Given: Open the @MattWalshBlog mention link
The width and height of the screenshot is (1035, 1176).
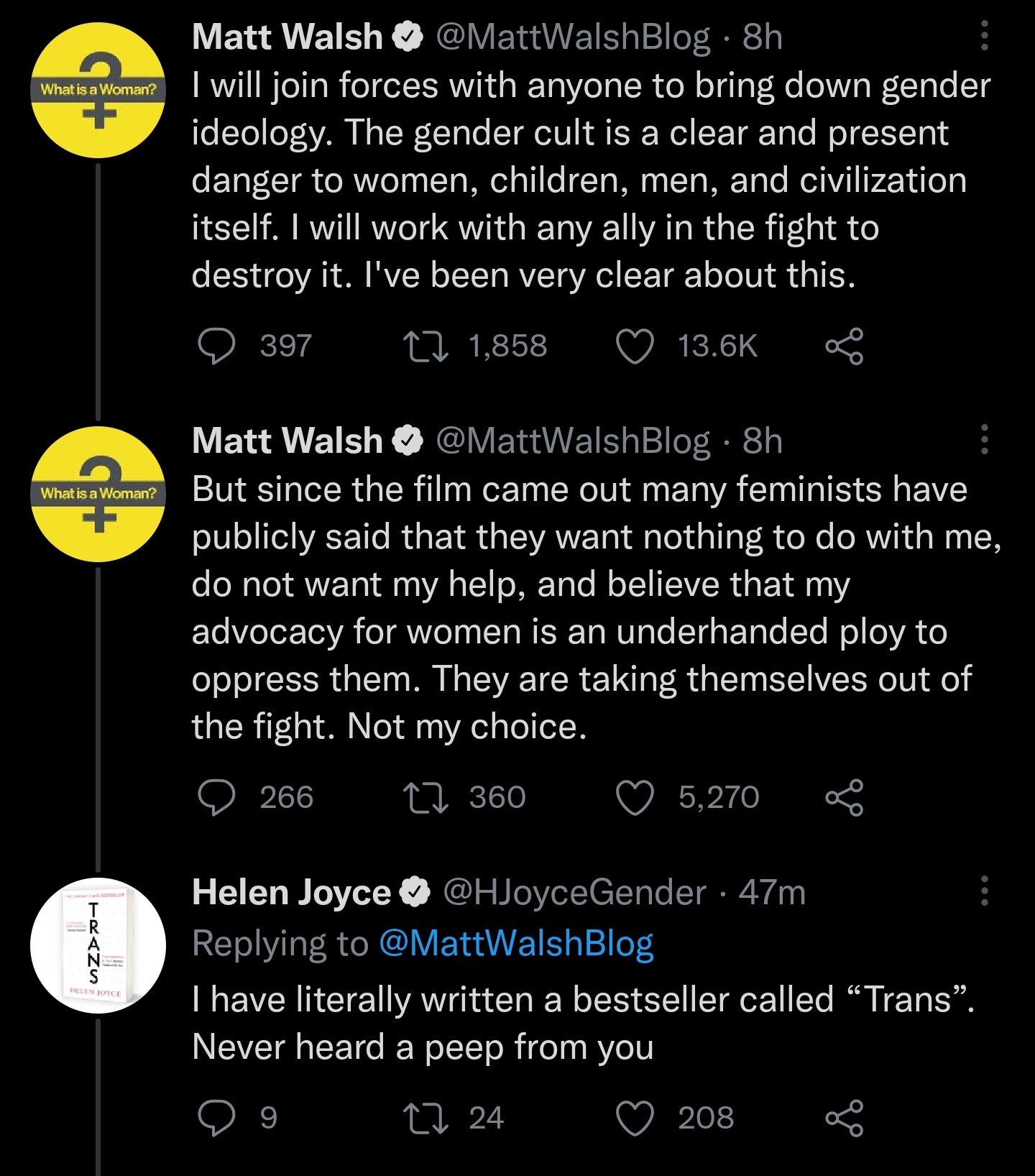Looking at the screenshot, I should (x=516, y=943).
